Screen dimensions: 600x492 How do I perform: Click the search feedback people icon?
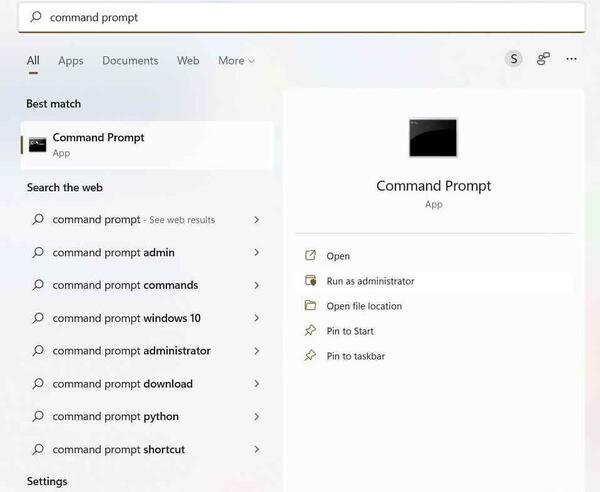[x=543, y=59]
